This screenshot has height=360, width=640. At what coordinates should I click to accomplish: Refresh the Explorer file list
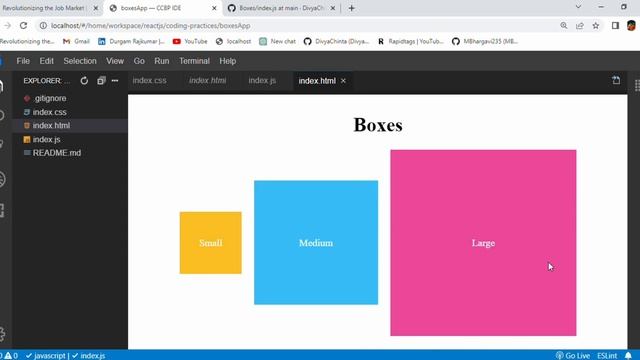84,81
